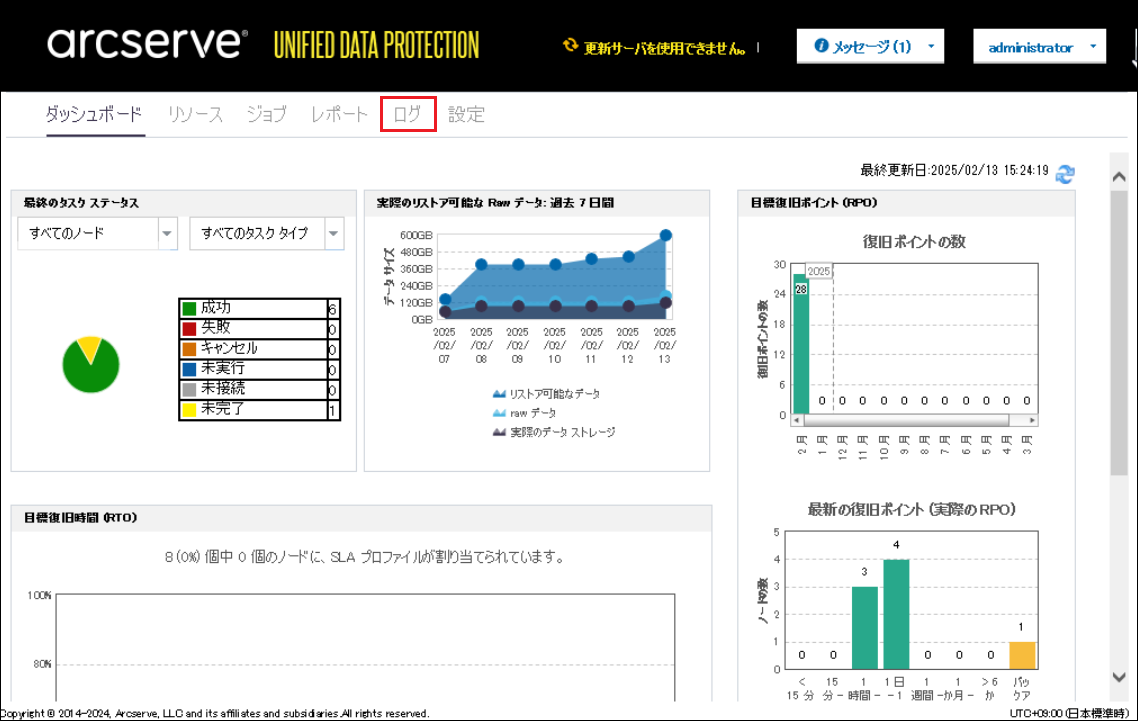
Task: Click the yellow 未完了 legend swatch
Action: [189, 409]
